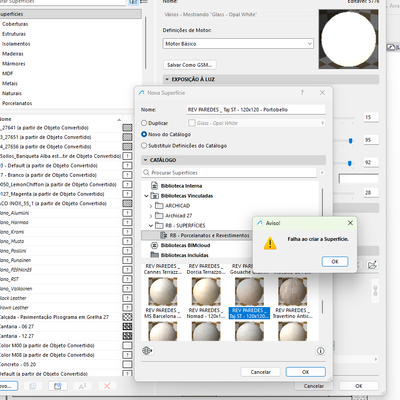
Task: Select the Coberturas category
Action: 15,24
